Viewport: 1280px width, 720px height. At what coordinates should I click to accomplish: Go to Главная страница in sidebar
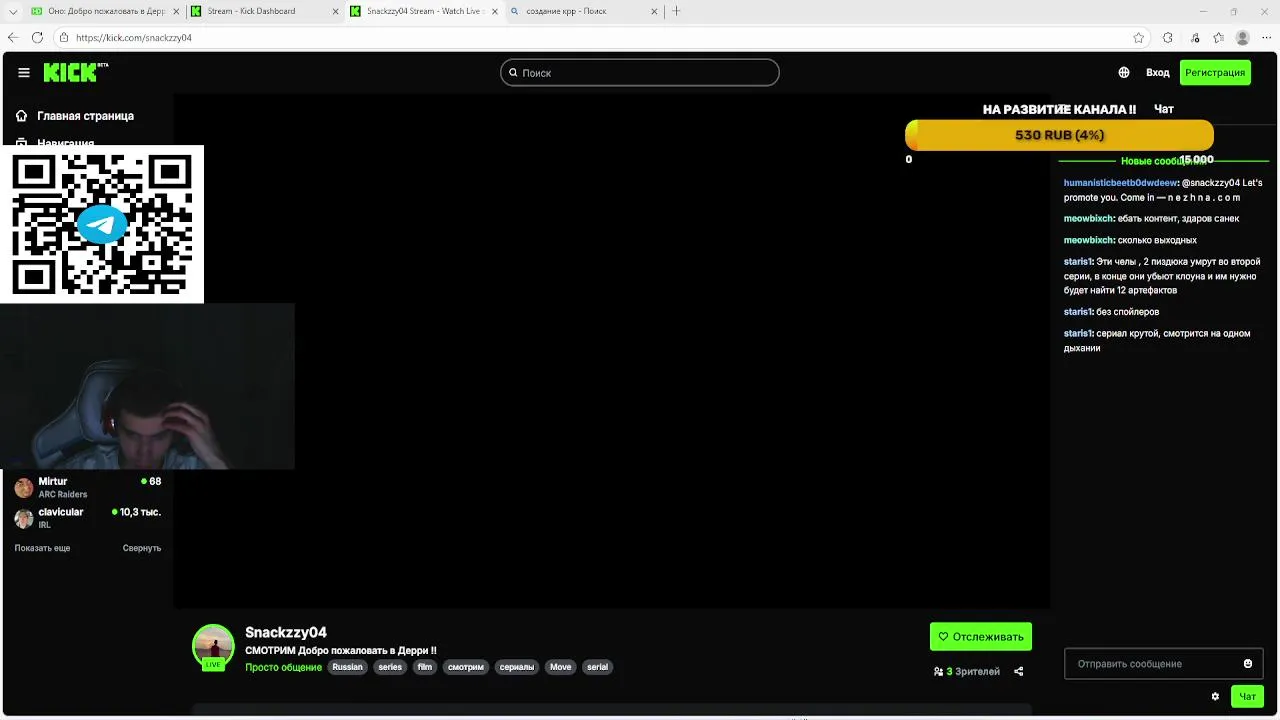86,116
